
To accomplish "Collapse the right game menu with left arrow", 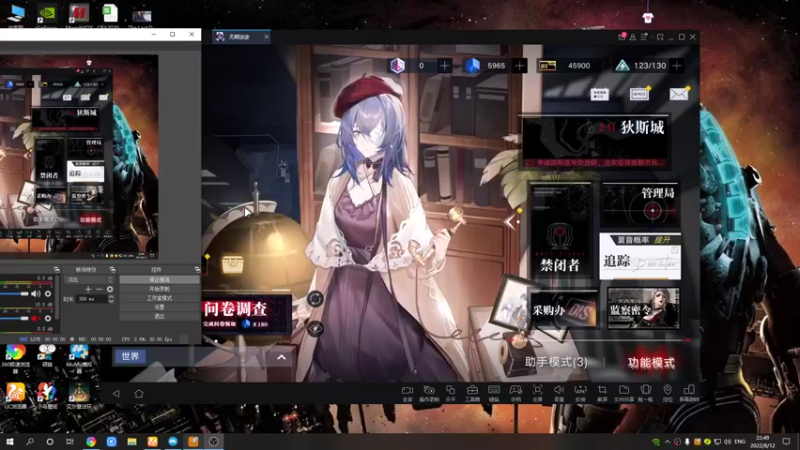I will (509, 221).
